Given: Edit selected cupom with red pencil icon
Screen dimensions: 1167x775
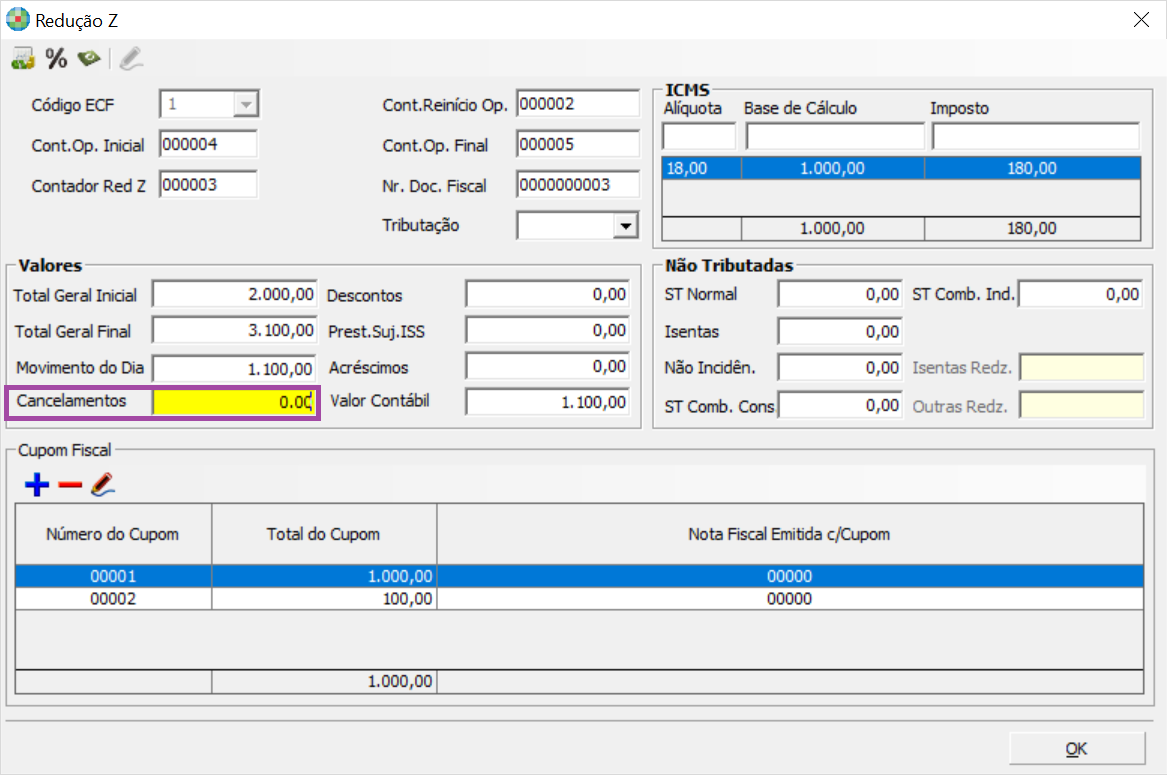Looking at the screenshot, I should tap(103, 485).
